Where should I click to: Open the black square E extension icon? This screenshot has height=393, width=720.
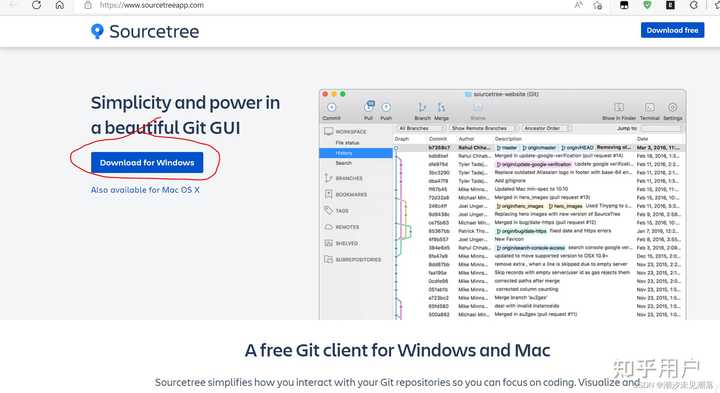[670, 5]
